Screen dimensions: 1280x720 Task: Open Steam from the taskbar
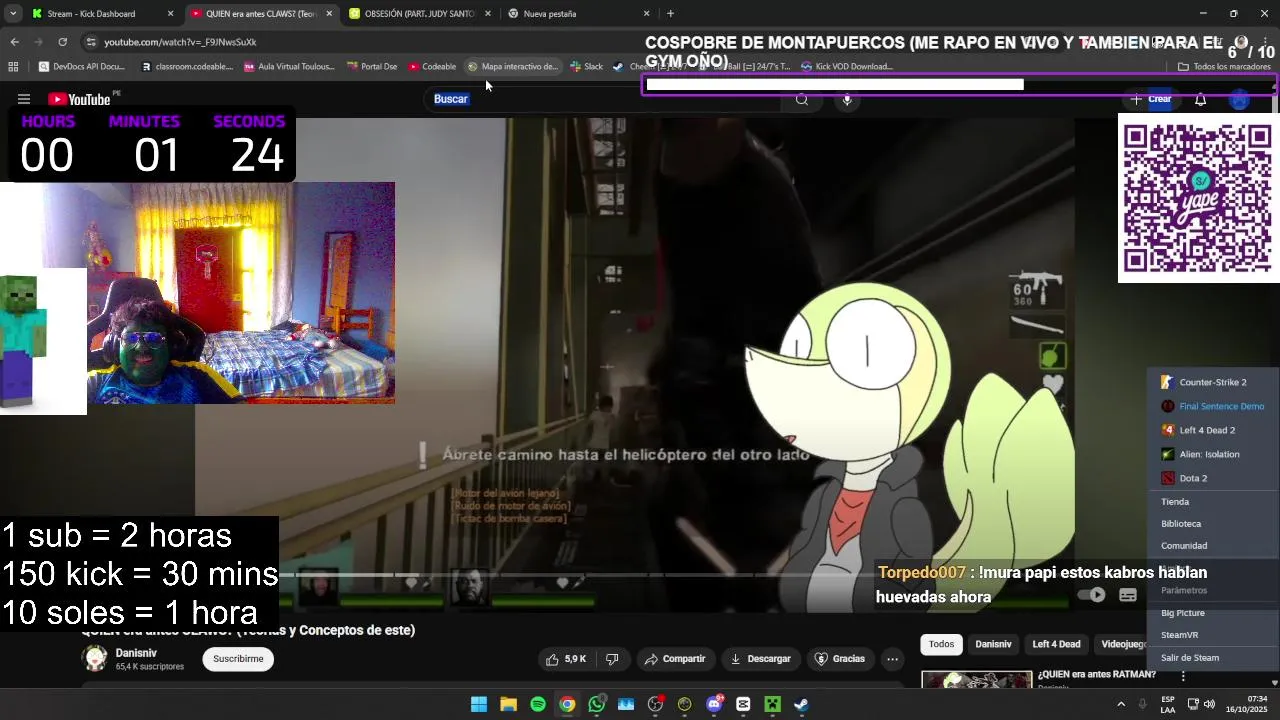(x=802, y=704)
